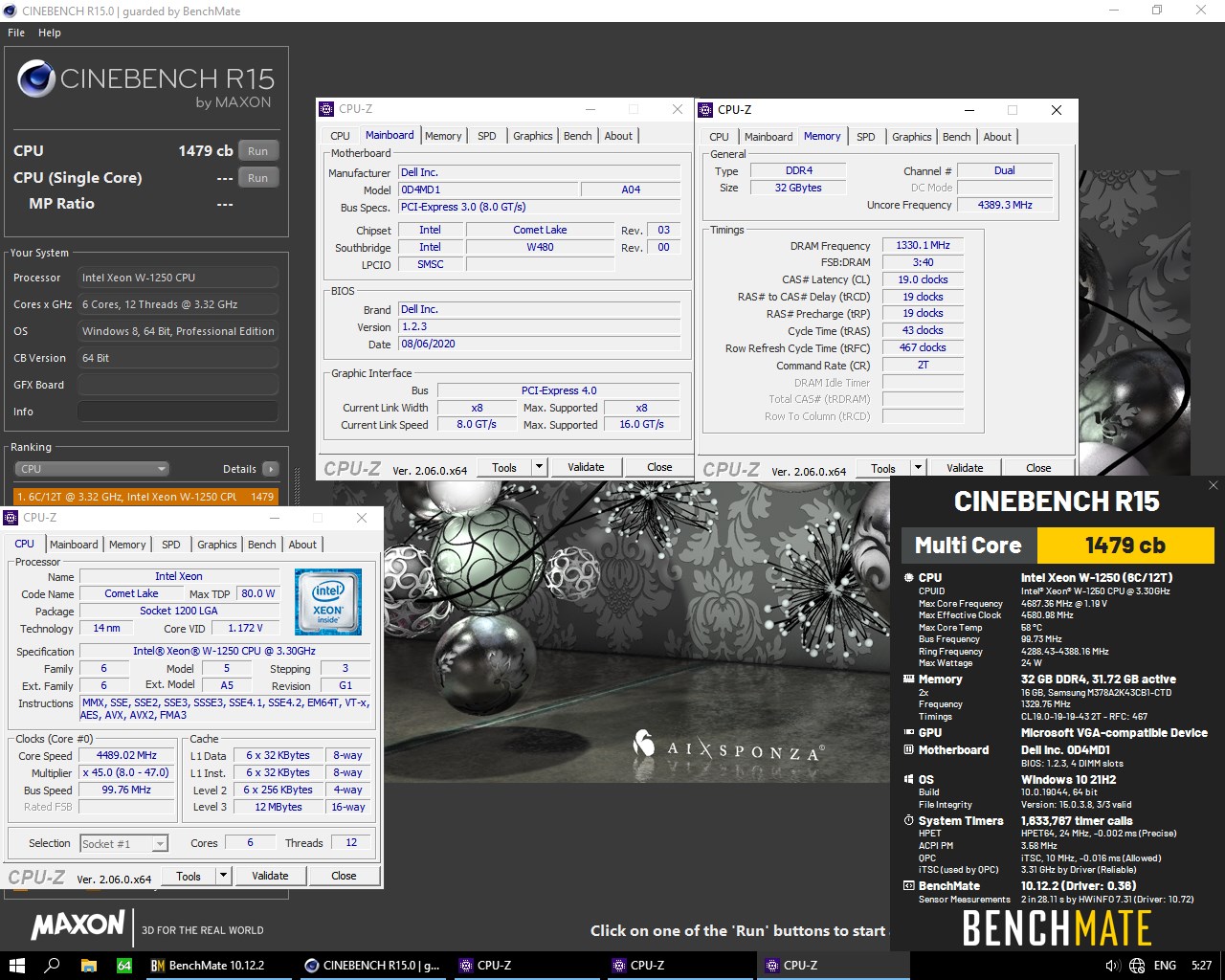Open Mainboard tab in Memory CPU-Z window

768,137
